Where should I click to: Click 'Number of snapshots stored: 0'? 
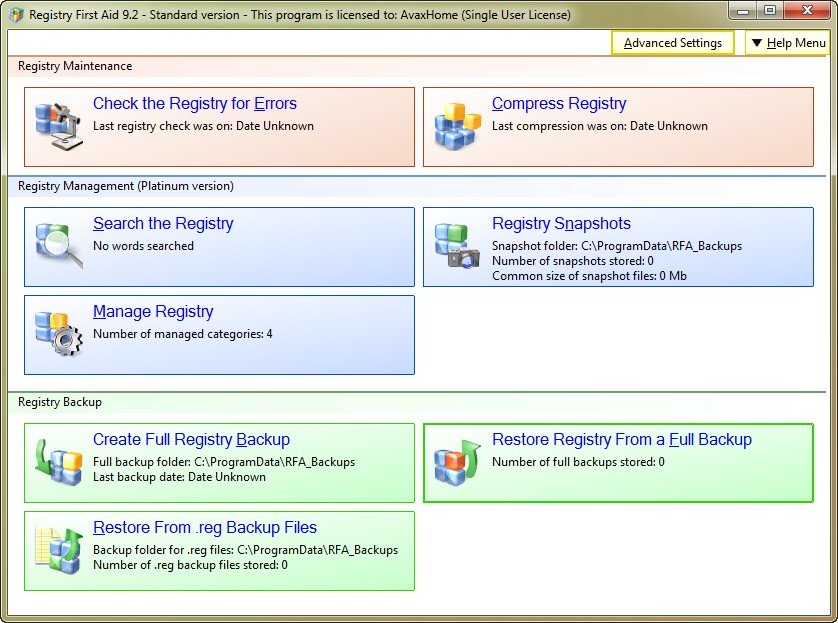[572, 261]
